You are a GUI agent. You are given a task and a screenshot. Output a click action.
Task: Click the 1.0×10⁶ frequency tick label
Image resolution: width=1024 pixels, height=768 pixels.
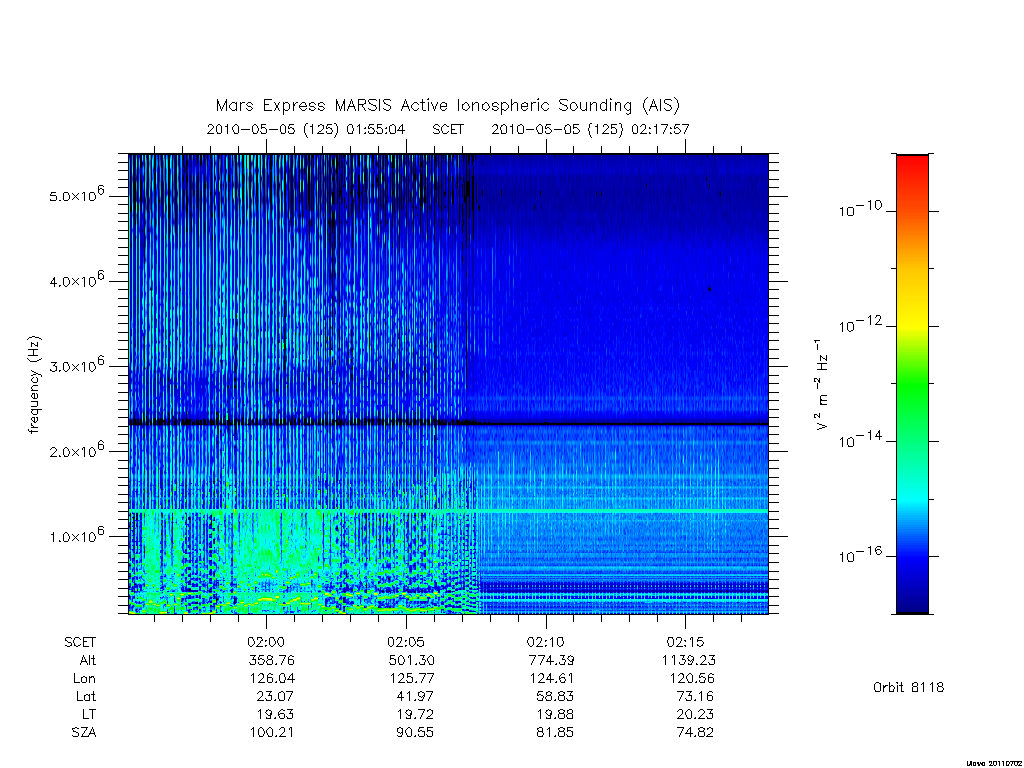click(76, 536)
